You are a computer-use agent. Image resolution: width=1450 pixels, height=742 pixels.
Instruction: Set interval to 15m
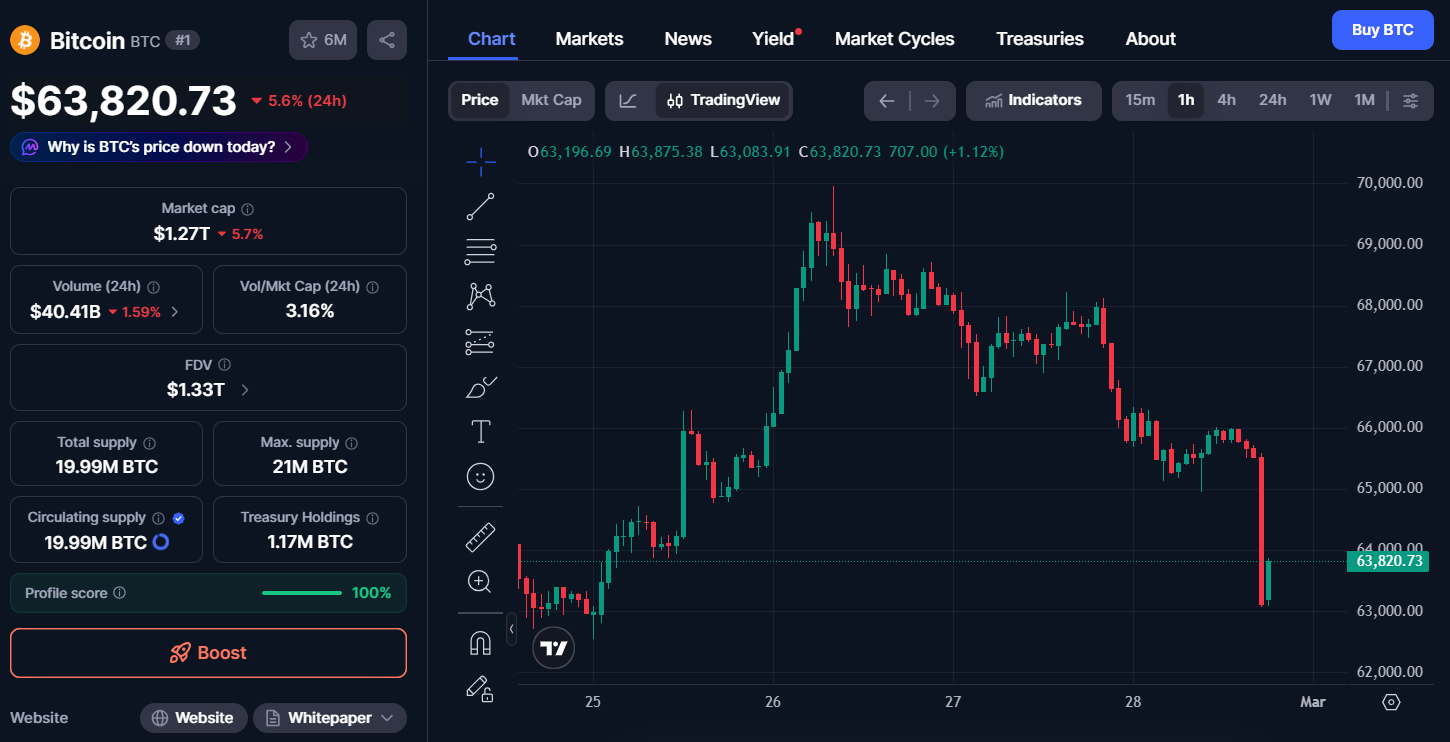(x=1140, y=100)
